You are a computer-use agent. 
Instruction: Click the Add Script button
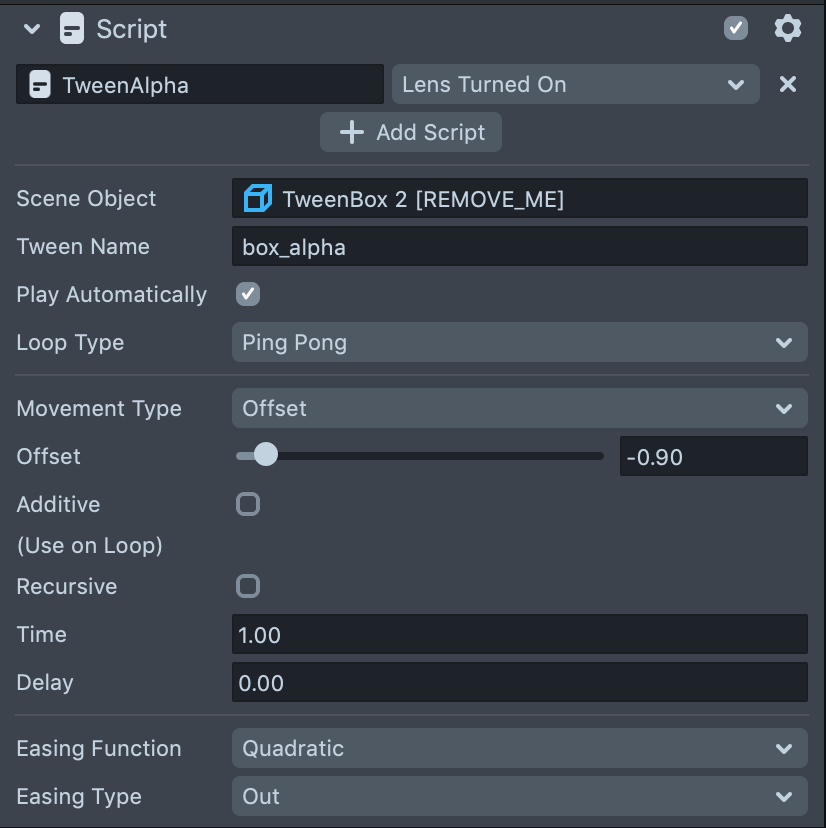(411, 132)
